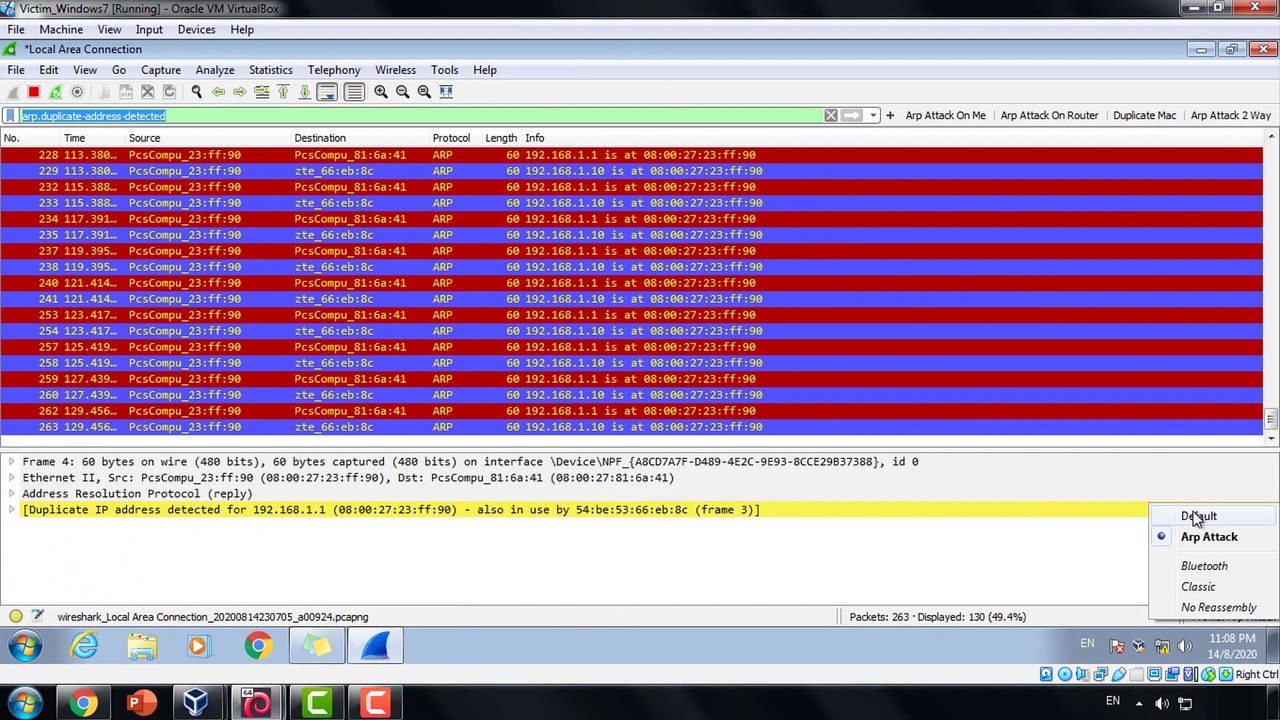
Task: Select the No Reassembly profile
Action: (1218, 608)
